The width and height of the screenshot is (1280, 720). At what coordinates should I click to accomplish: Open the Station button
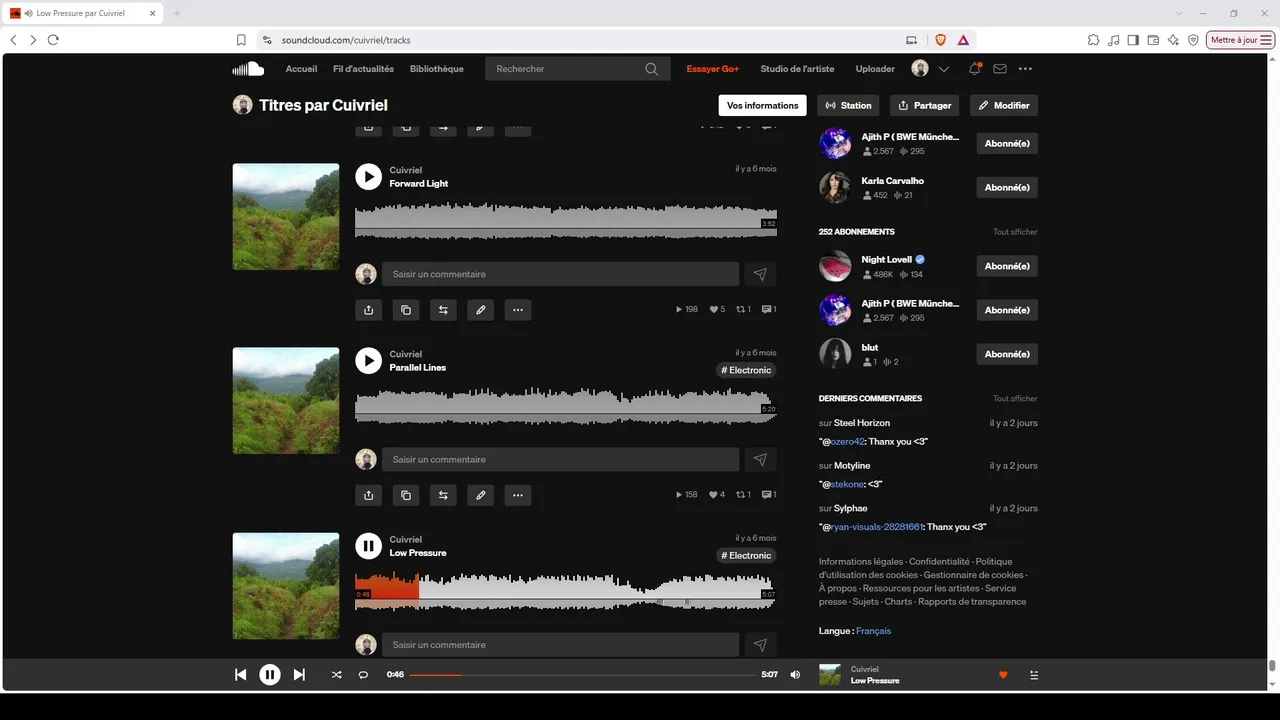pyautogui.click(x=848, y=105)
